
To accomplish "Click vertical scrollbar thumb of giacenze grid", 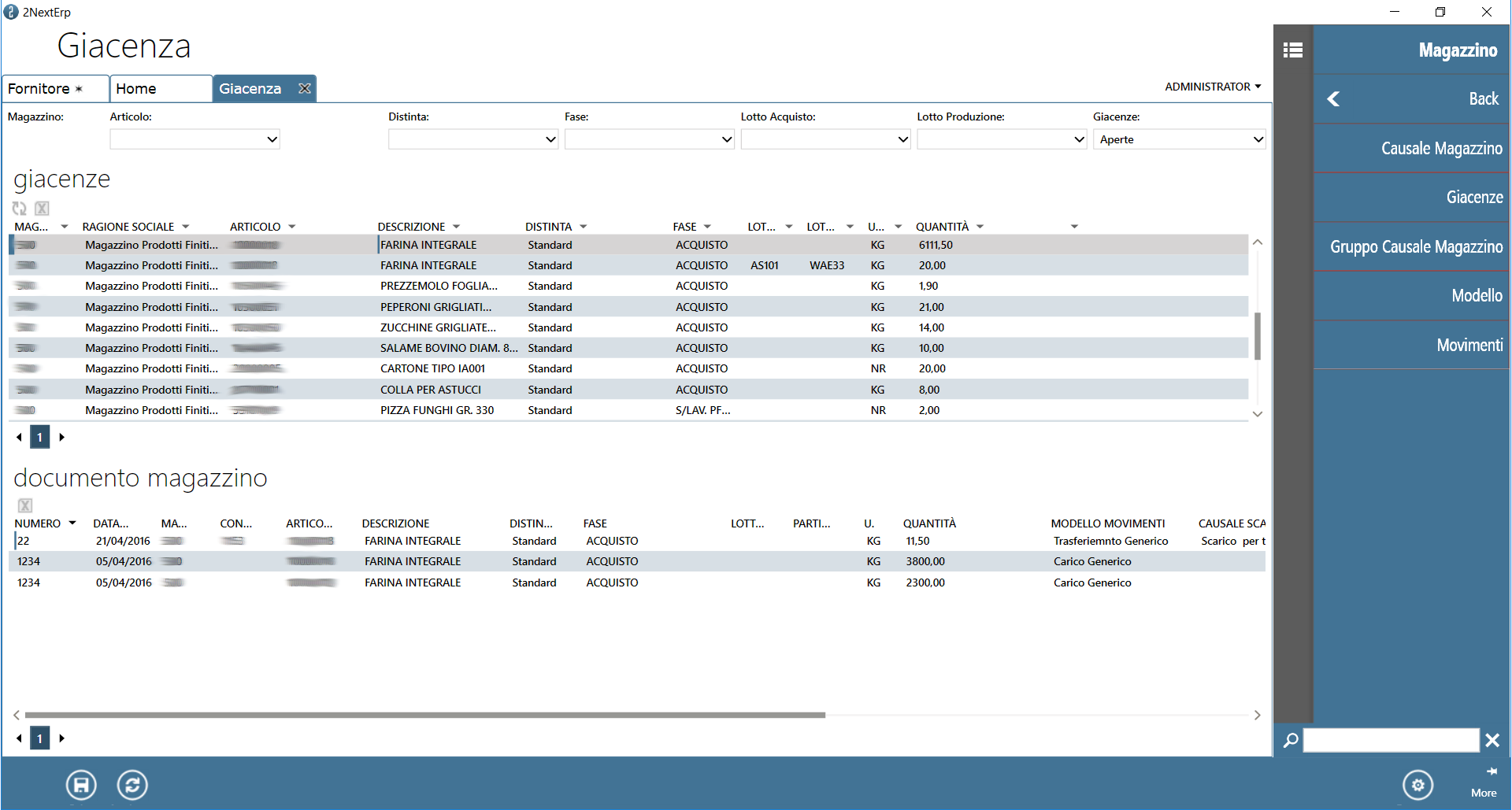I will point(1258,336).
